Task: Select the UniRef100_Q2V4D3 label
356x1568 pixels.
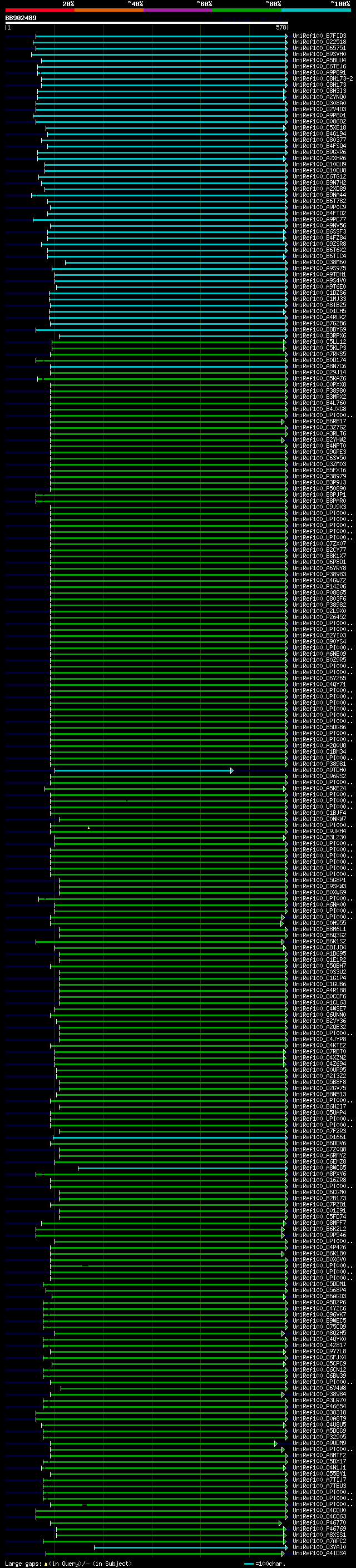Action: [319, 109]
